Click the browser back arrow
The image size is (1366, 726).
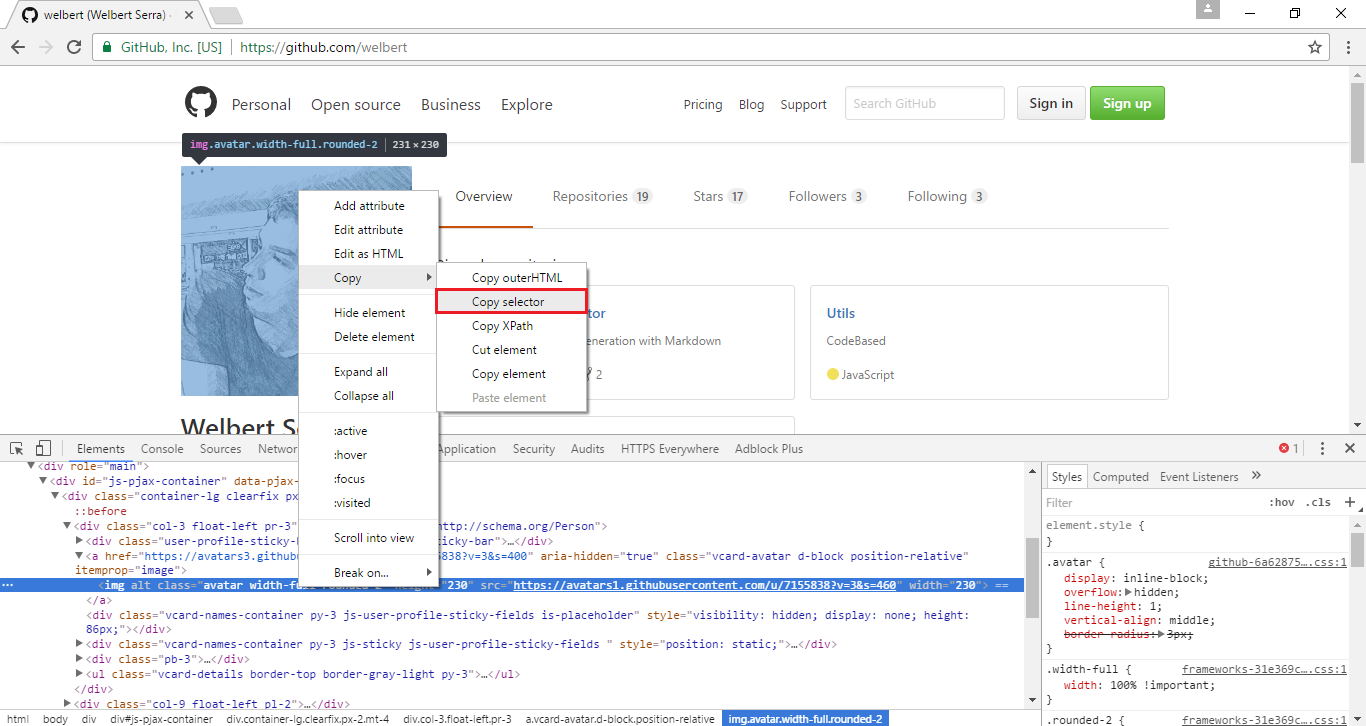[x=18, y=47]
